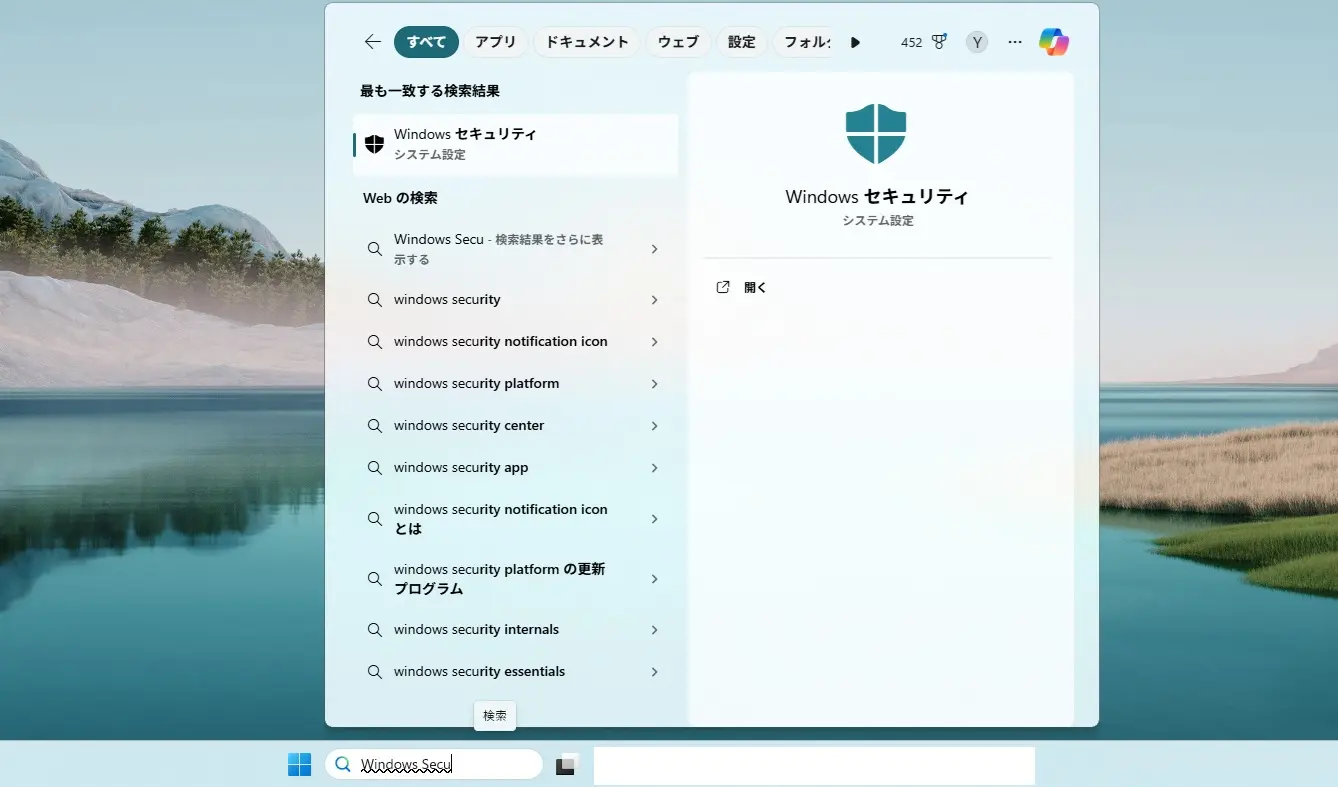Open the Microsoft Rewards trophy icon
Image resolution: width=1338 pixels, height=787 pixels.
click(x=939, y=42)
